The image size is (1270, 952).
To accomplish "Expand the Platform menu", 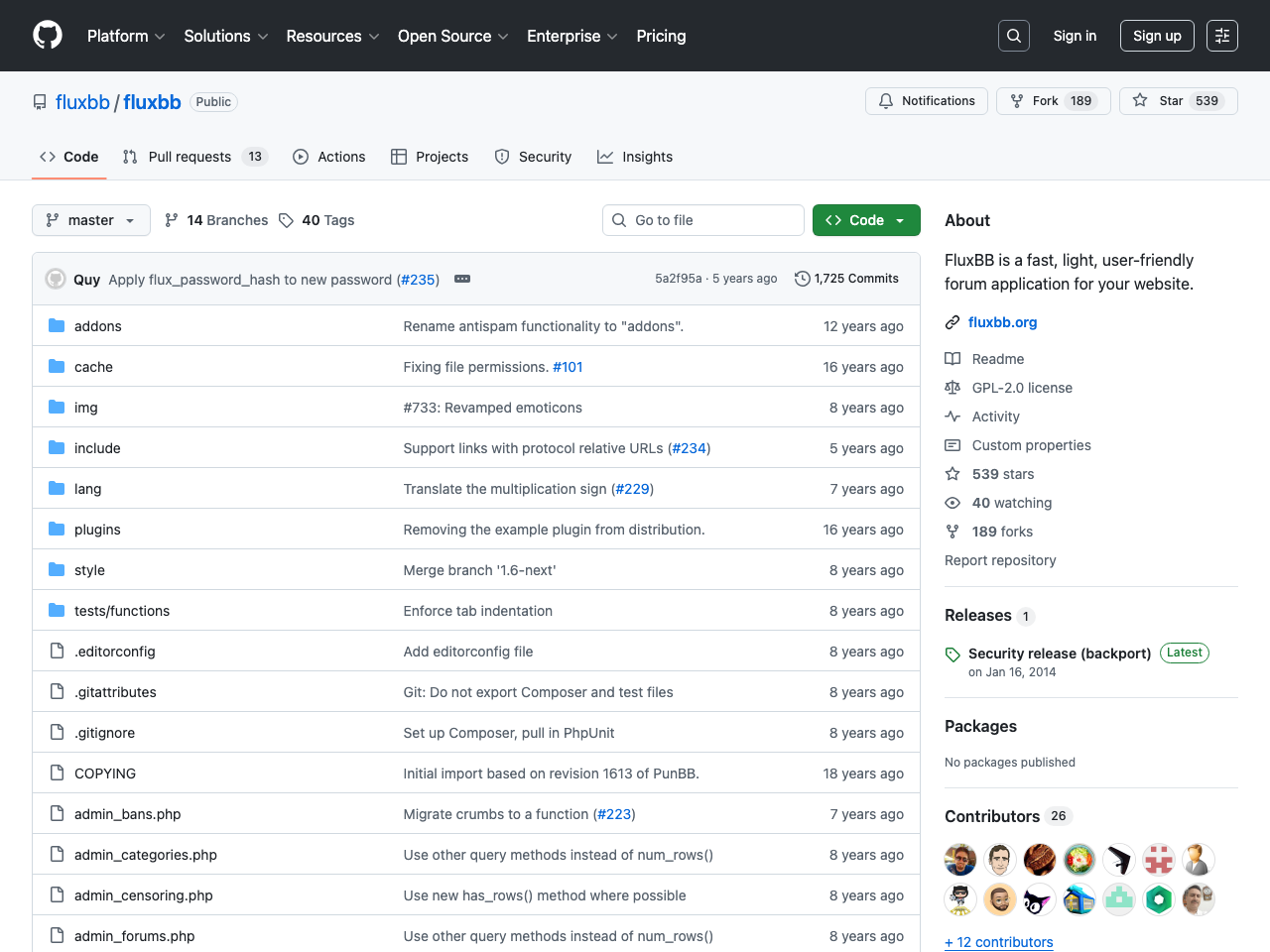I will point(126,36).
